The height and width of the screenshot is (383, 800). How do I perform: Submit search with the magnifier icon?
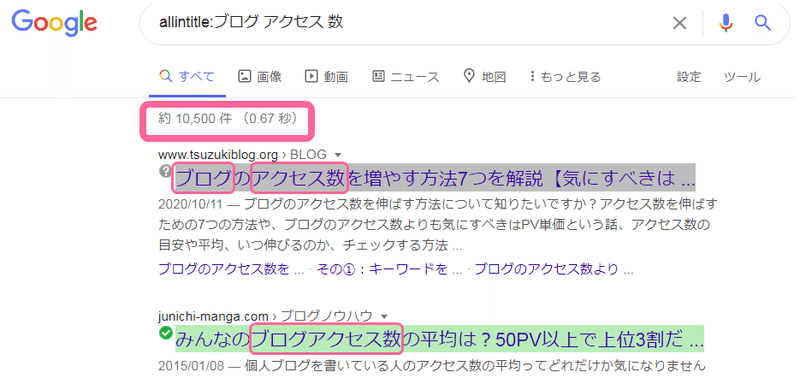click(x=763, y=23)
